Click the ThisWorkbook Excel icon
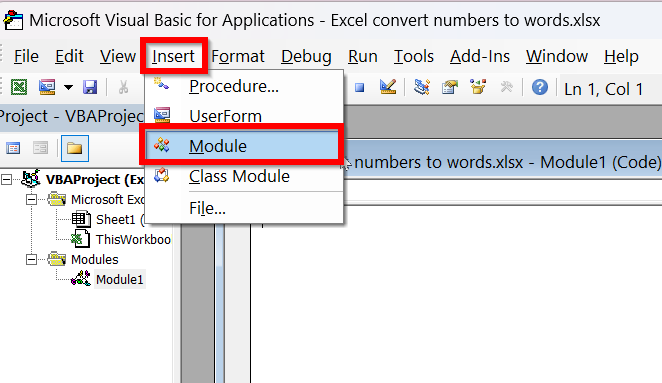 [x=80, y=239]
